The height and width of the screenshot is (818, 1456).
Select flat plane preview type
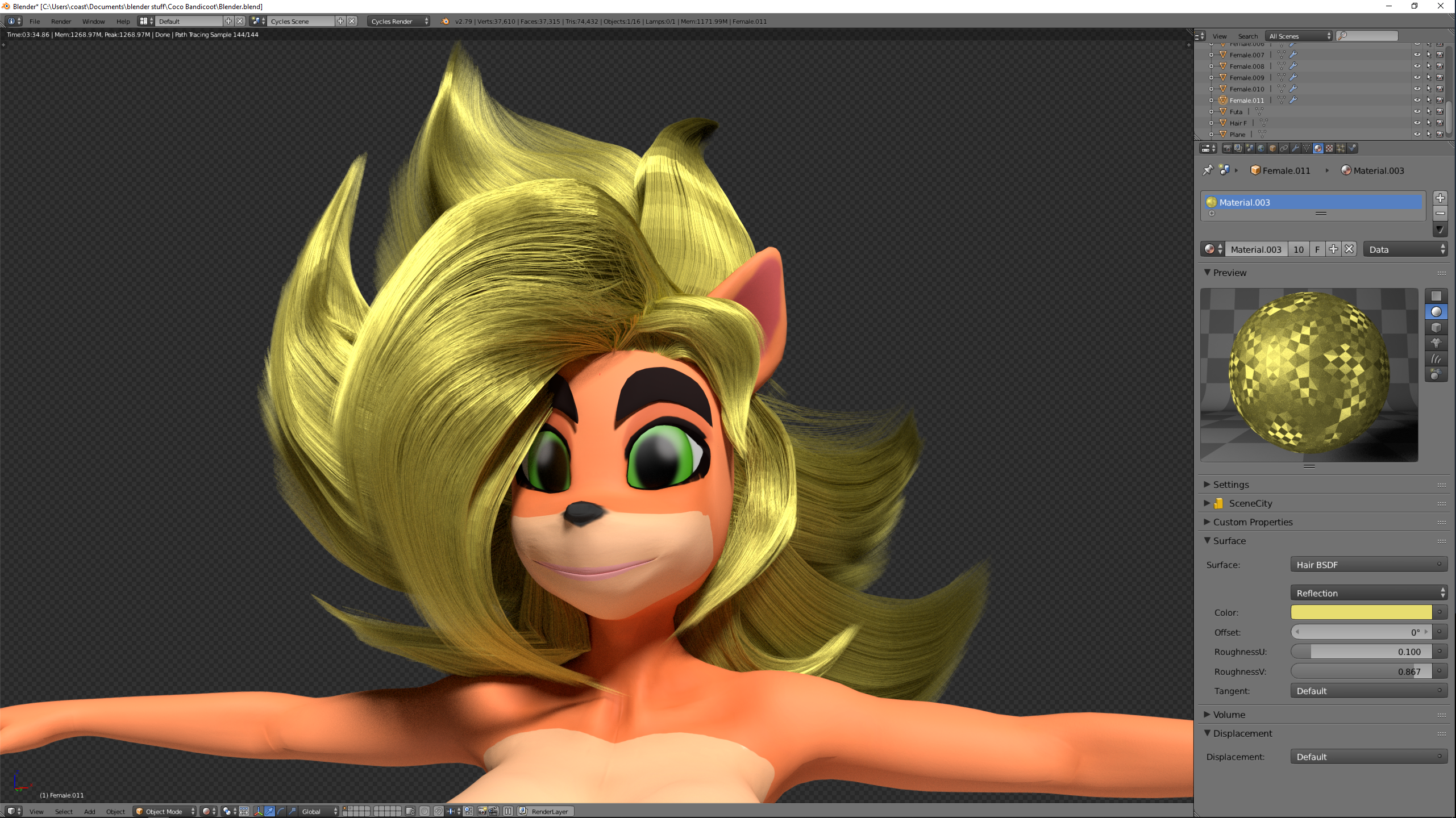pos(1436,296)
